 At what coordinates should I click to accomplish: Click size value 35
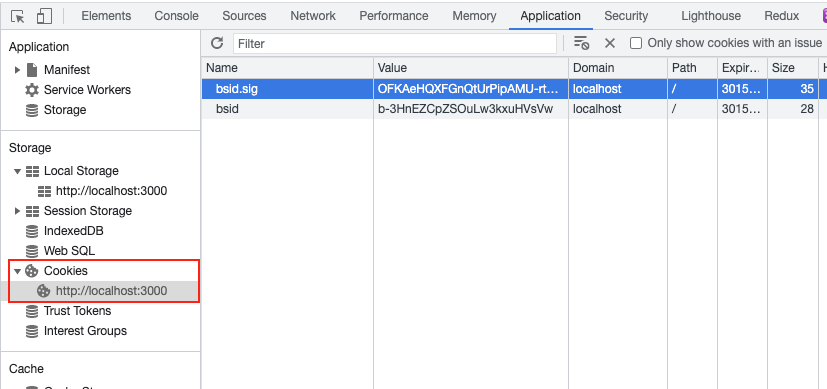[807, 89]
